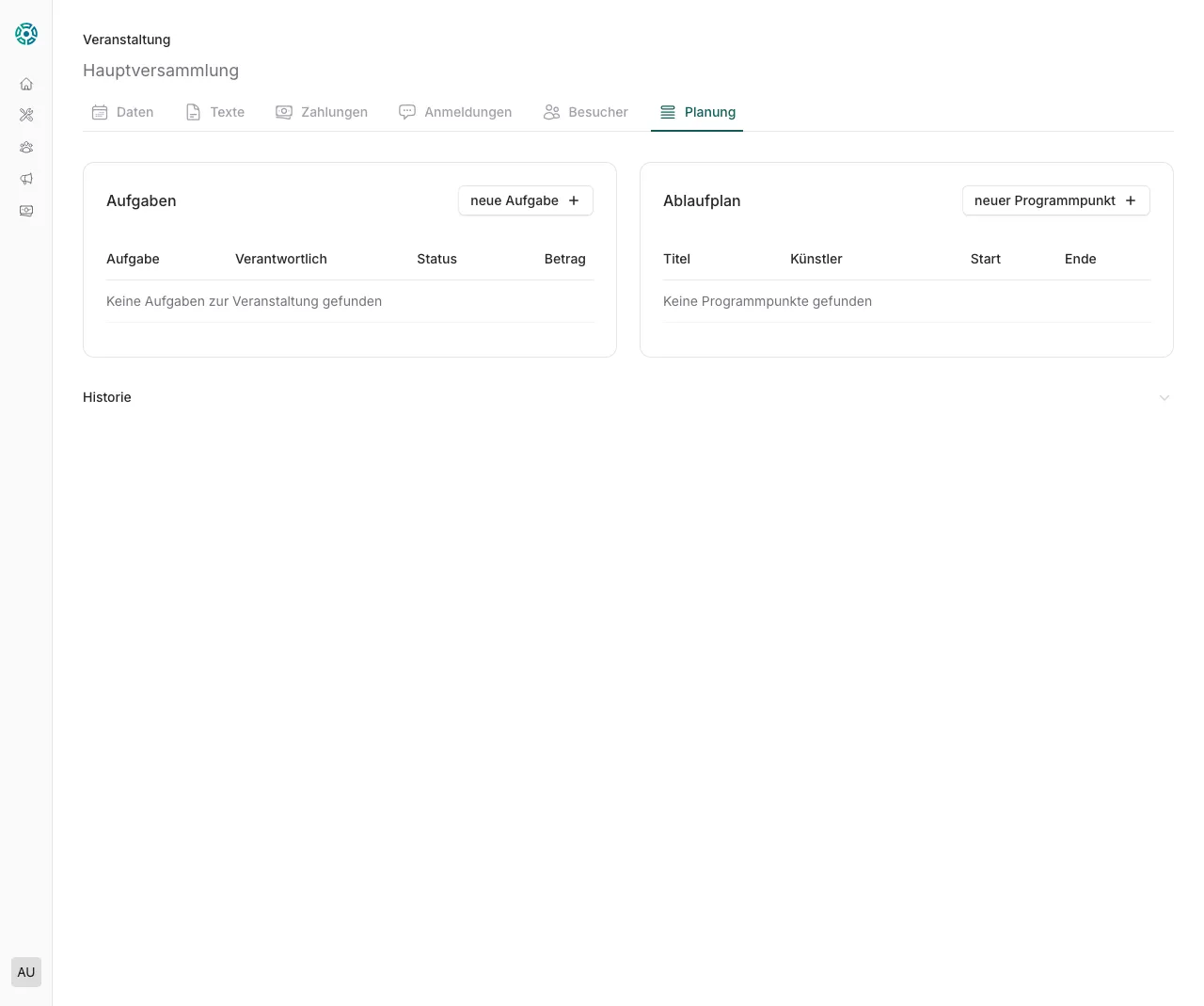The width and height of the screenshot is (1204, 1006).
Task: Click the Ablaufplan card heading
Action: click(x=702, y=200)
